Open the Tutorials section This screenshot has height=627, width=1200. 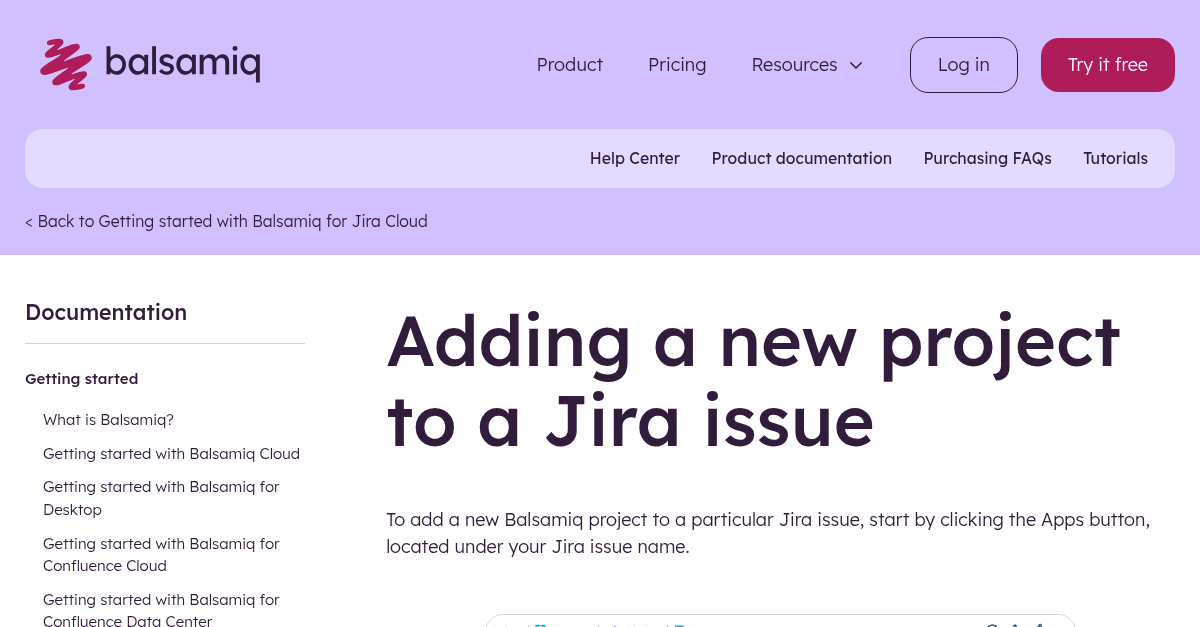[1115, 158]
